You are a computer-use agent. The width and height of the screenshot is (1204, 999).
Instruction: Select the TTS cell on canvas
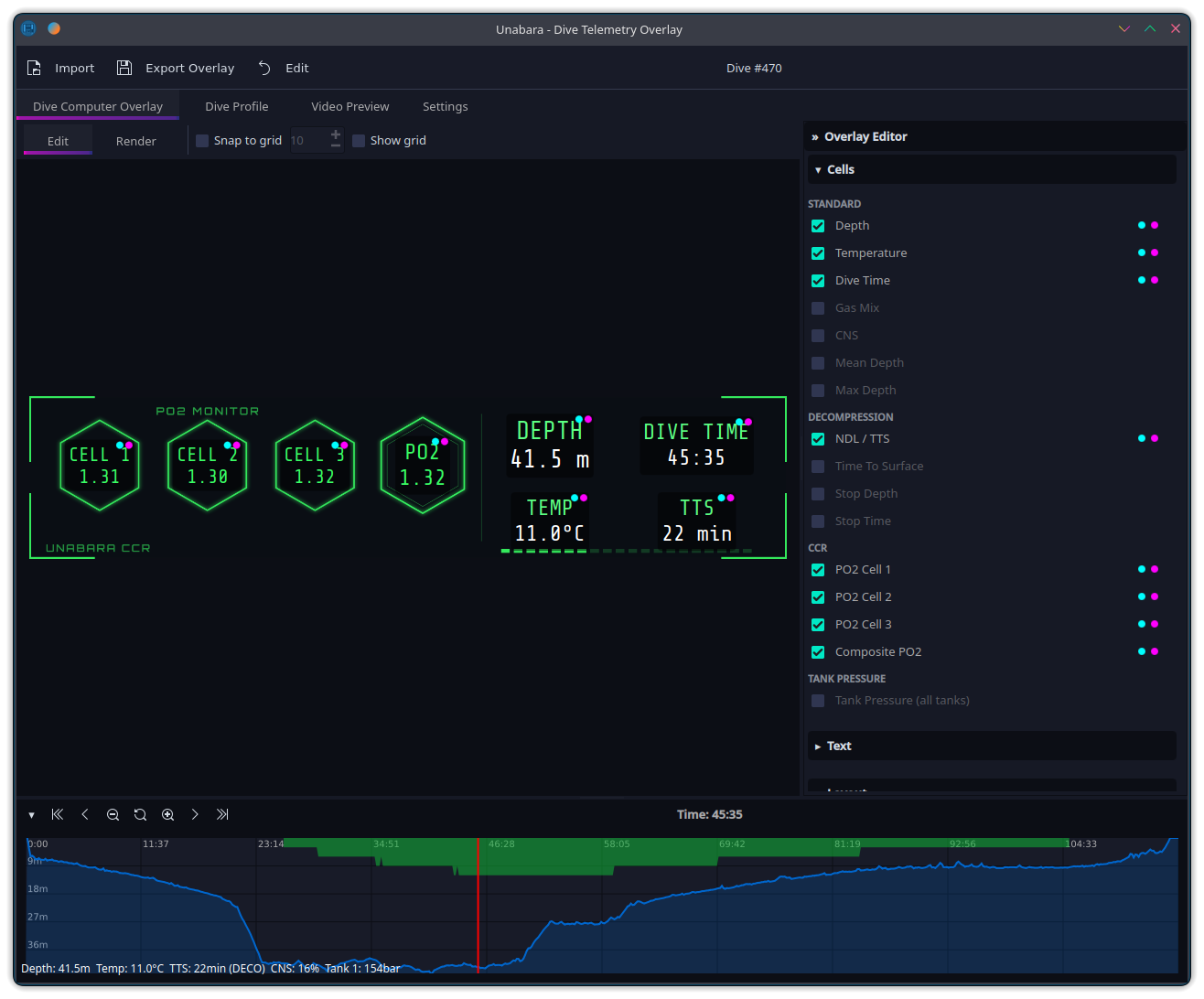(697, 520)
